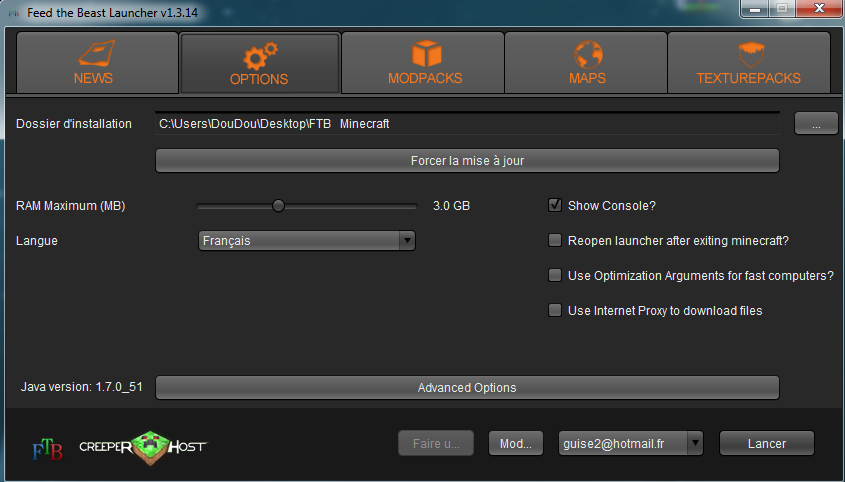Click the launcher title bar app icon

click(x=14, y=12)
